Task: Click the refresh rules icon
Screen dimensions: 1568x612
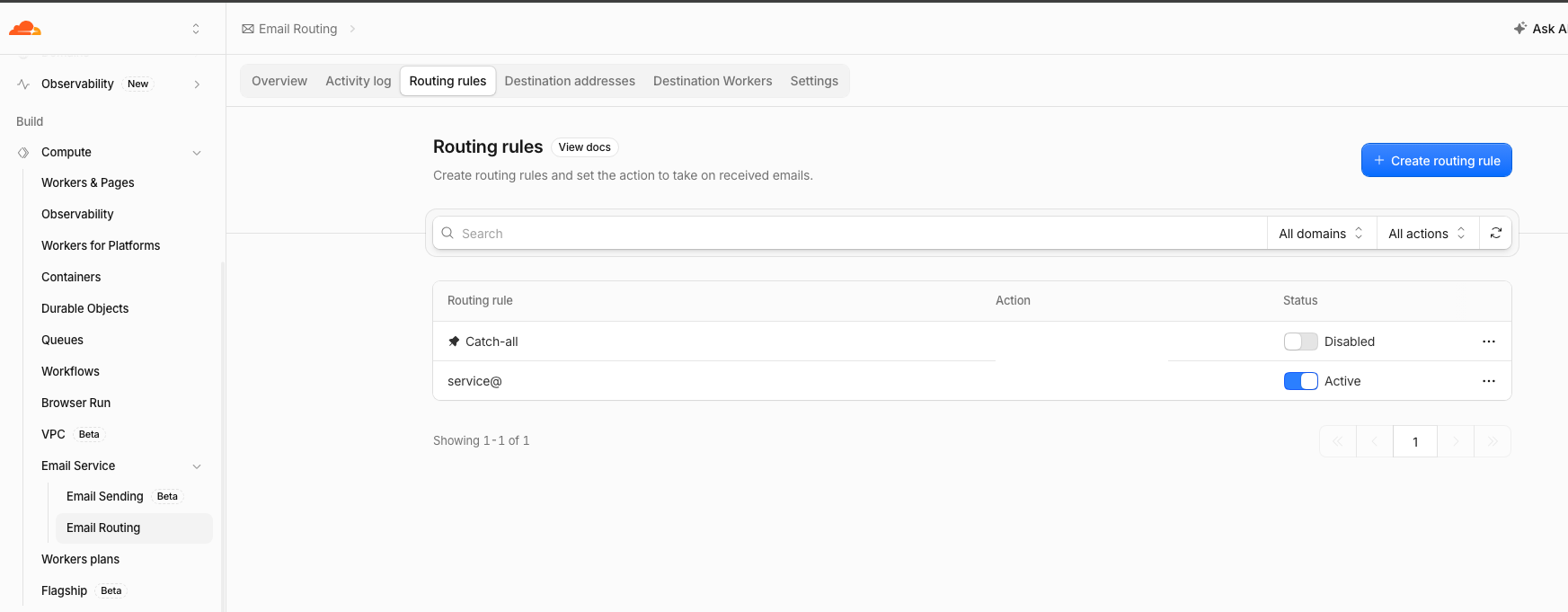Action: (1496, 233)
